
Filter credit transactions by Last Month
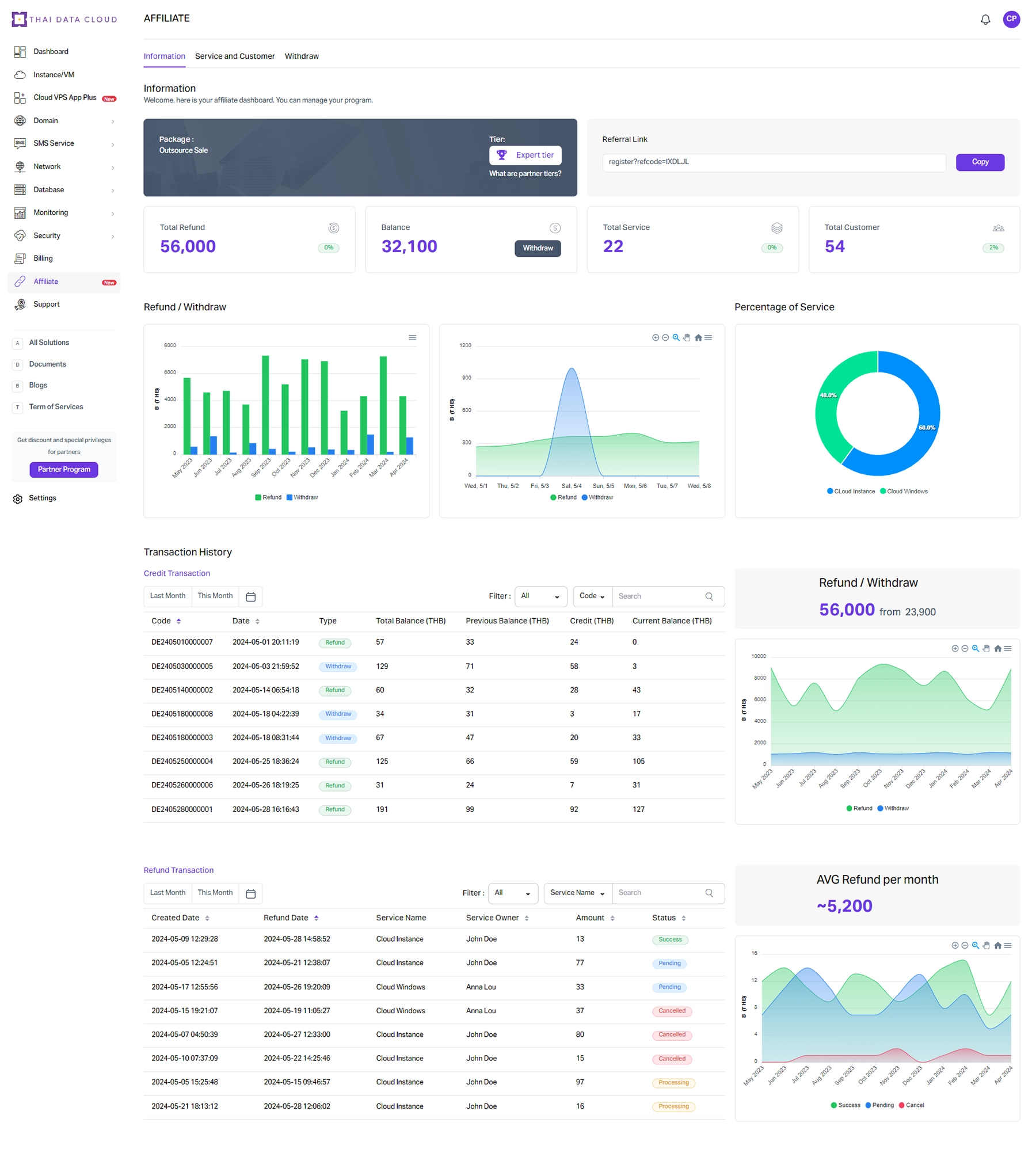coord(167,596)
